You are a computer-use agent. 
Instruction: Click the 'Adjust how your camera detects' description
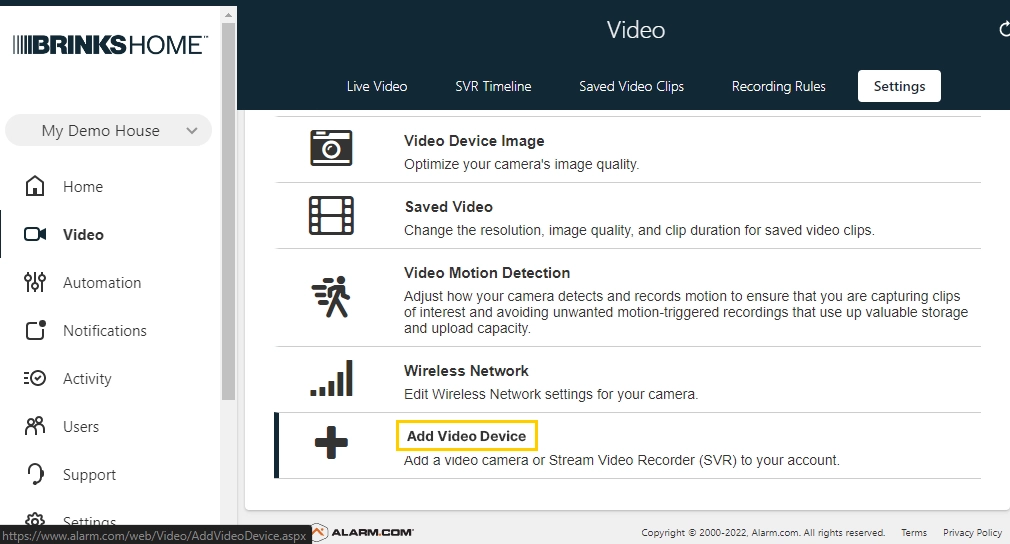tap(685, 312)
